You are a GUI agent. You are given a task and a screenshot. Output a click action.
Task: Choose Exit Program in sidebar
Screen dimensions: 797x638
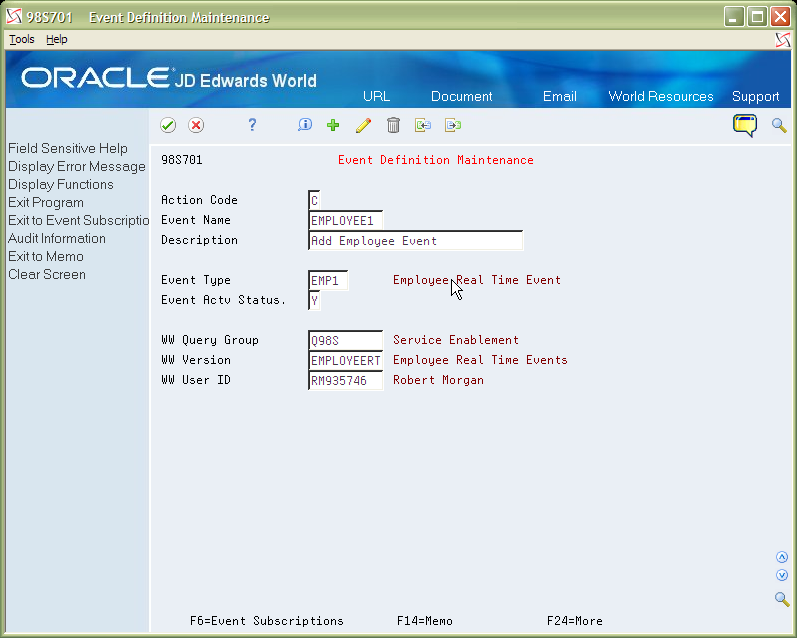[46, 202]
